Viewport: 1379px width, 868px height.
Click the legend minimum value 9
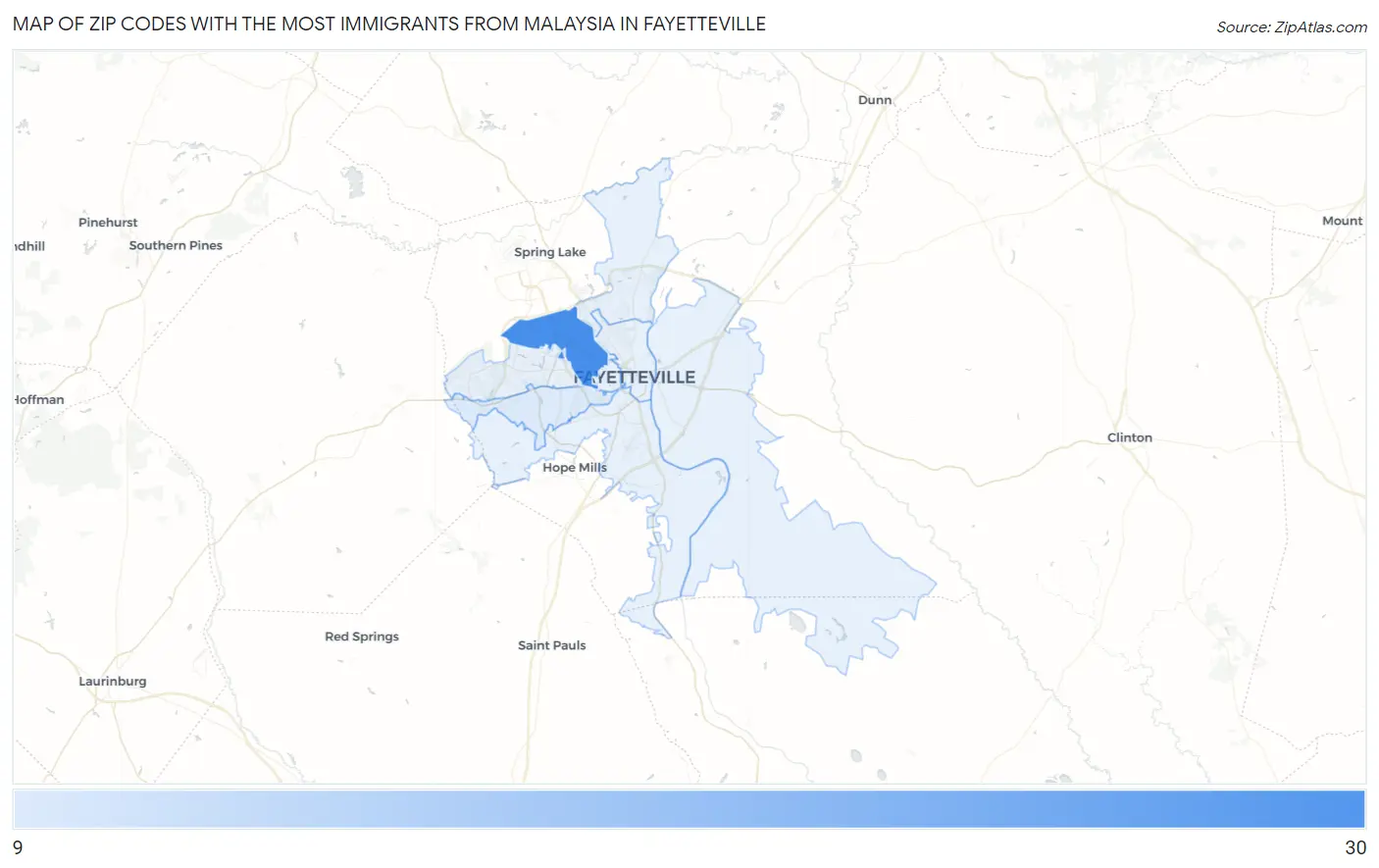[18, 848]
